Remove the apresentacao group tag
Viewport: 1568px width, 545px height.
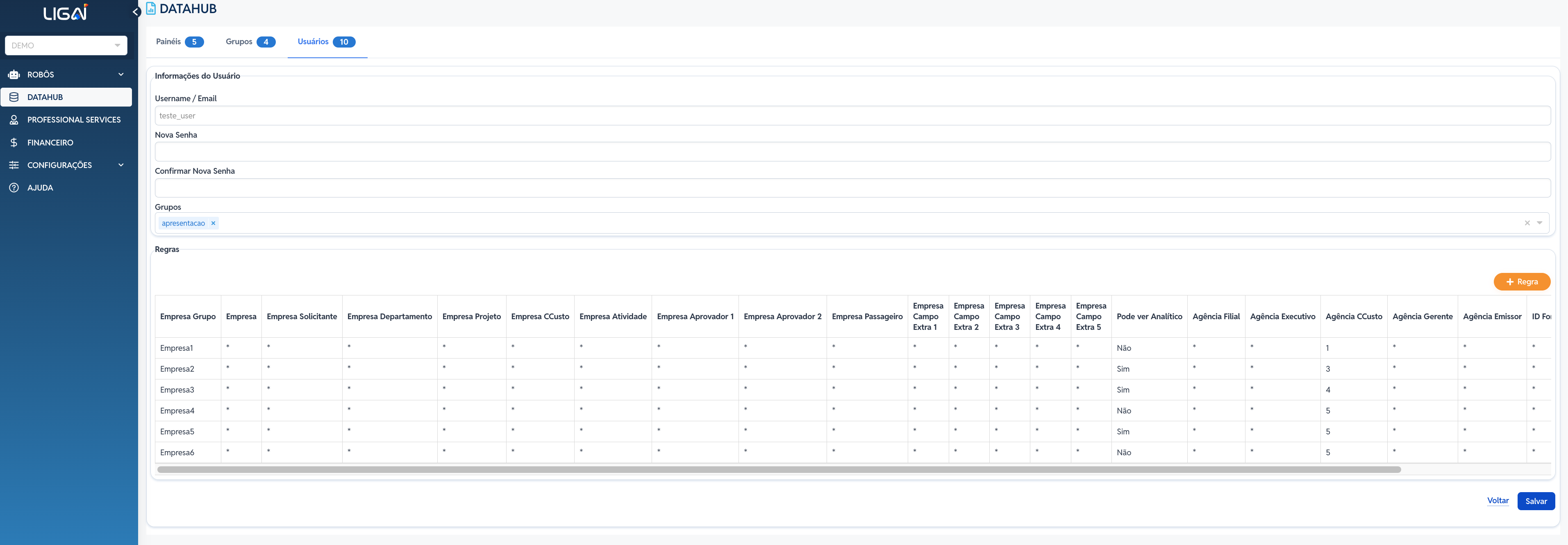[x=213, y=223]
